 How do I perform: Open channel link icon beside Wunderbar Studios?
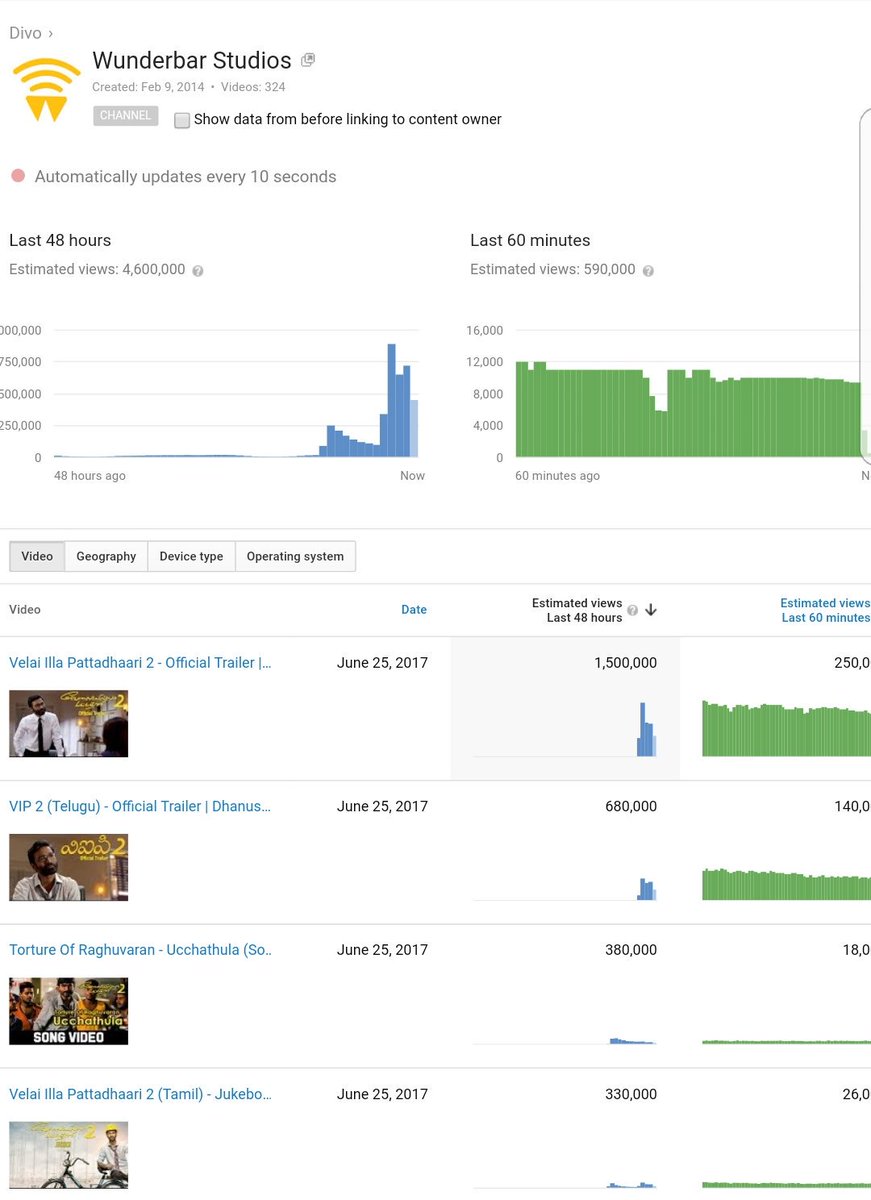point(308,60)
